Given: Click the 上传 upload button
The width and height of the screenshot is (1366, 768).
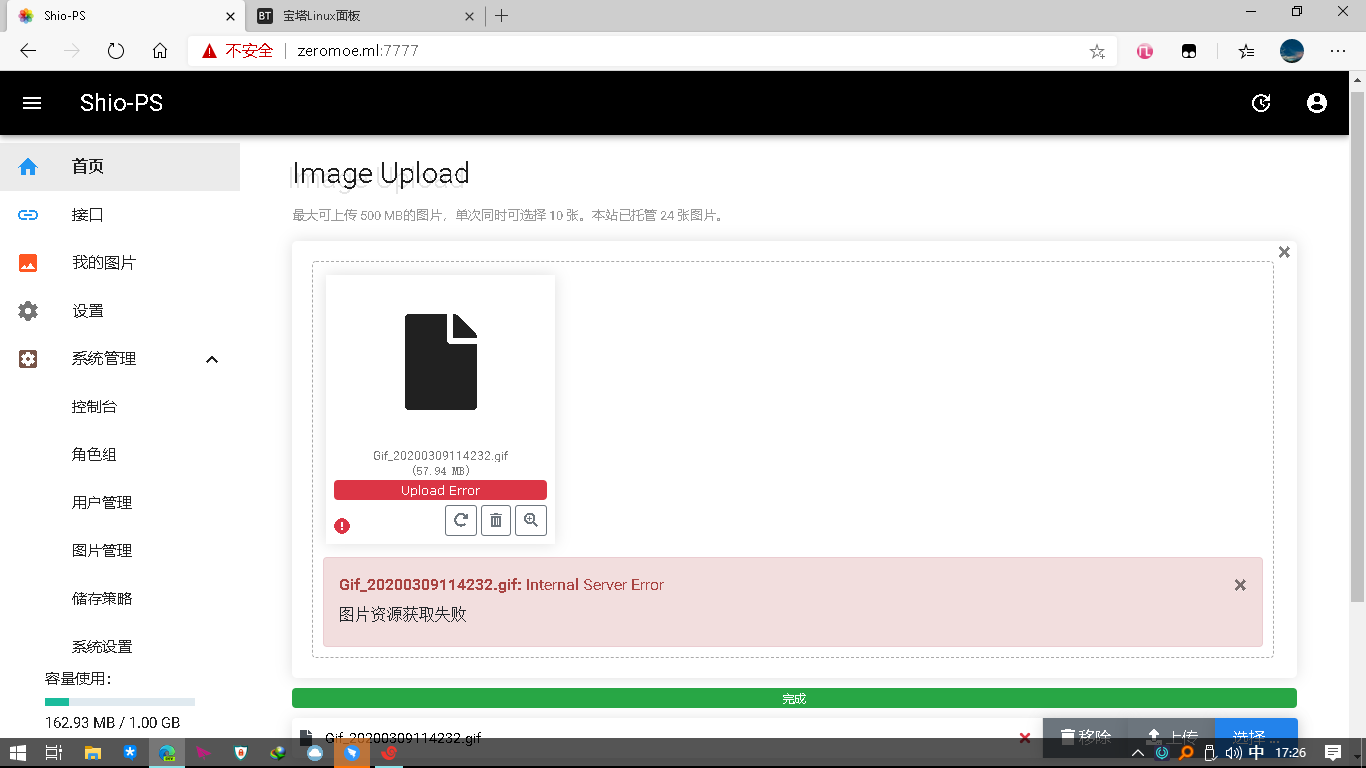Looking at the screenshot, I should click(1171, 737).
